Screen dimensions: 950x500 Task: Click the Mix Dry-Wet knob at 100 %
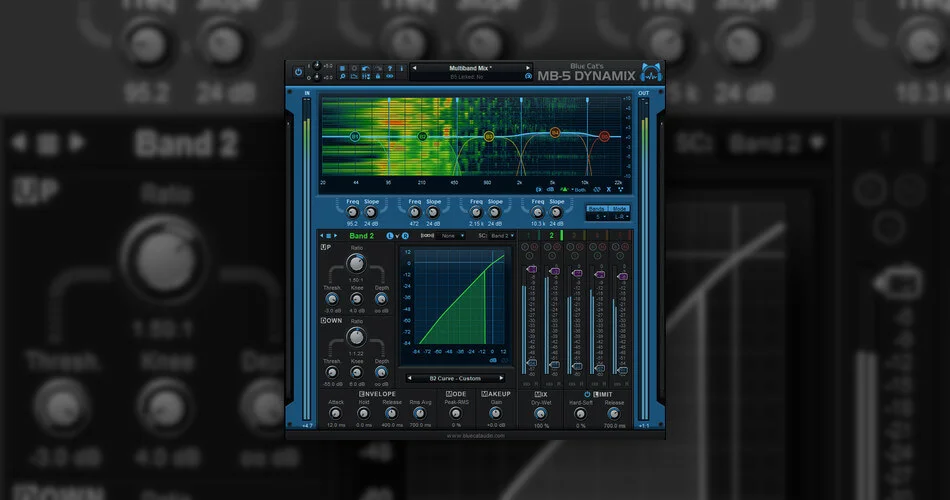540,413
